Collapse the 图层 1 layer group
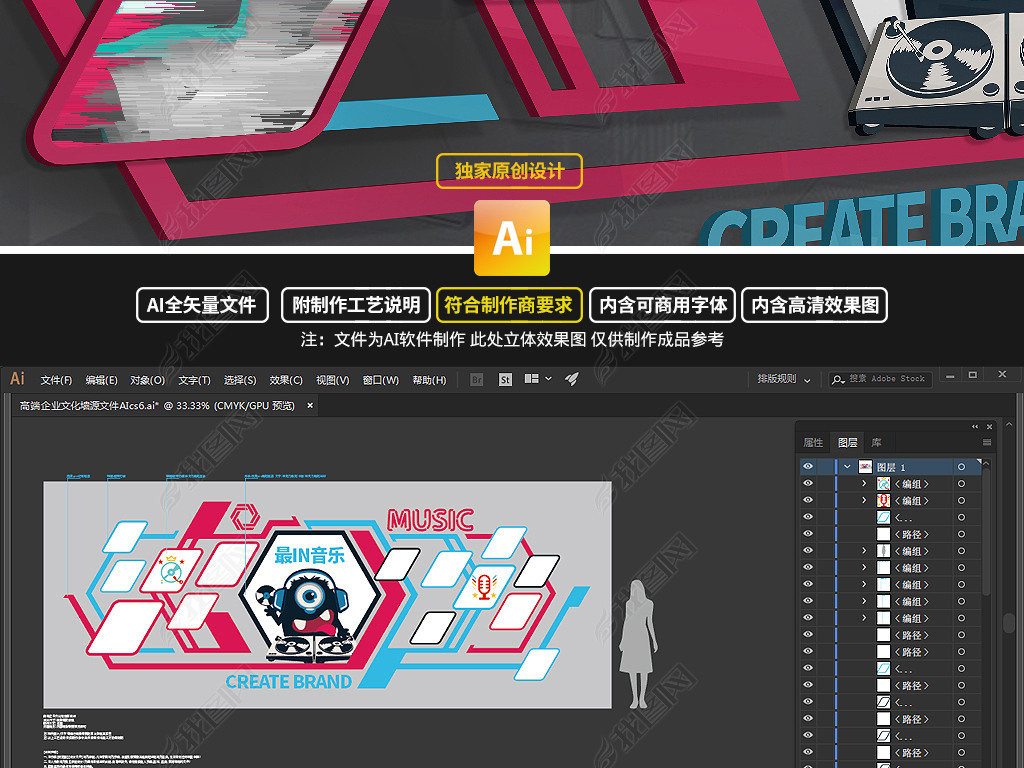The width and height of the screenshot is (1024, 768). (x=847, y=466)
